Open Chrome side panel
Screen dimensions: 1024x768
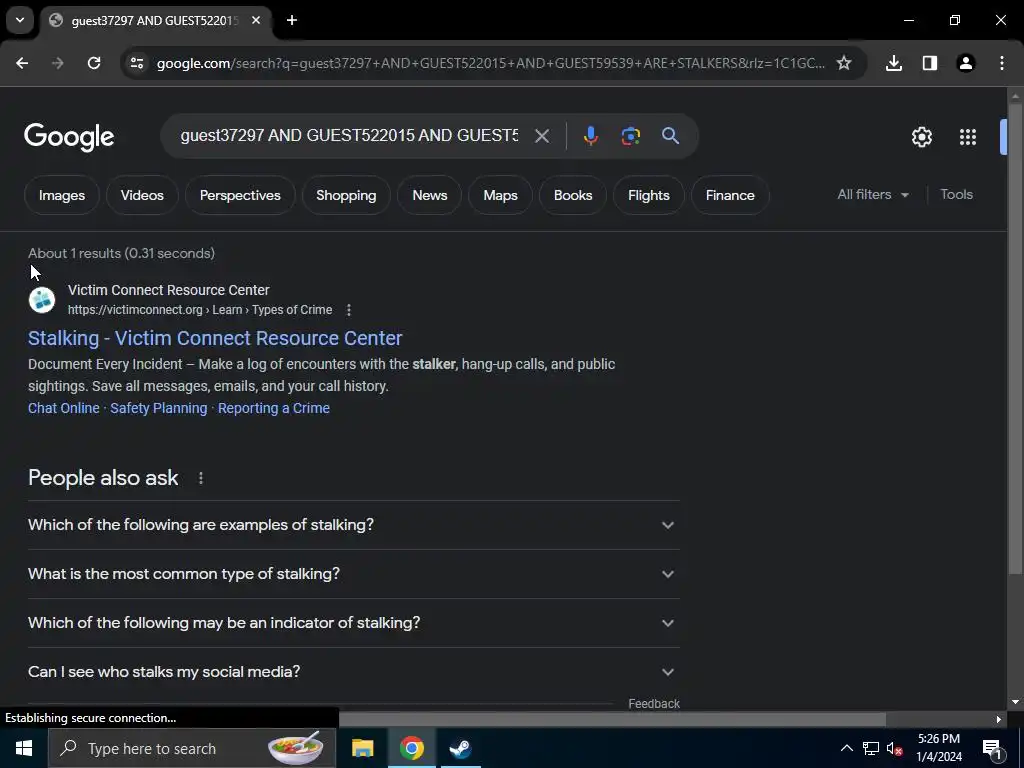(x=930, y=63)
